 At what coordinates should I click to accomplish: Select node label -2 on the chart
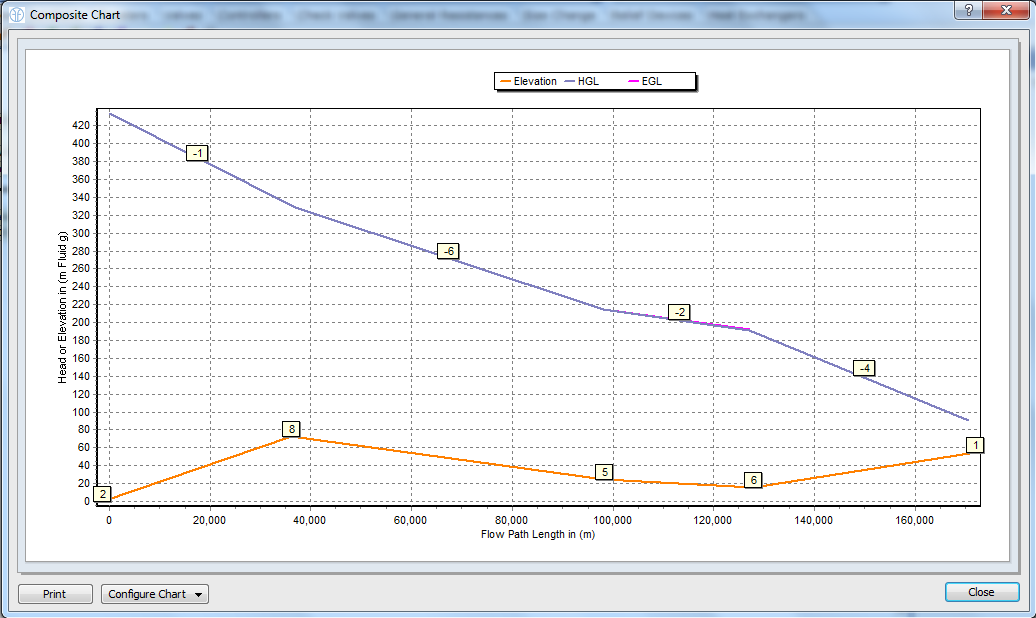tap(679, 312)
